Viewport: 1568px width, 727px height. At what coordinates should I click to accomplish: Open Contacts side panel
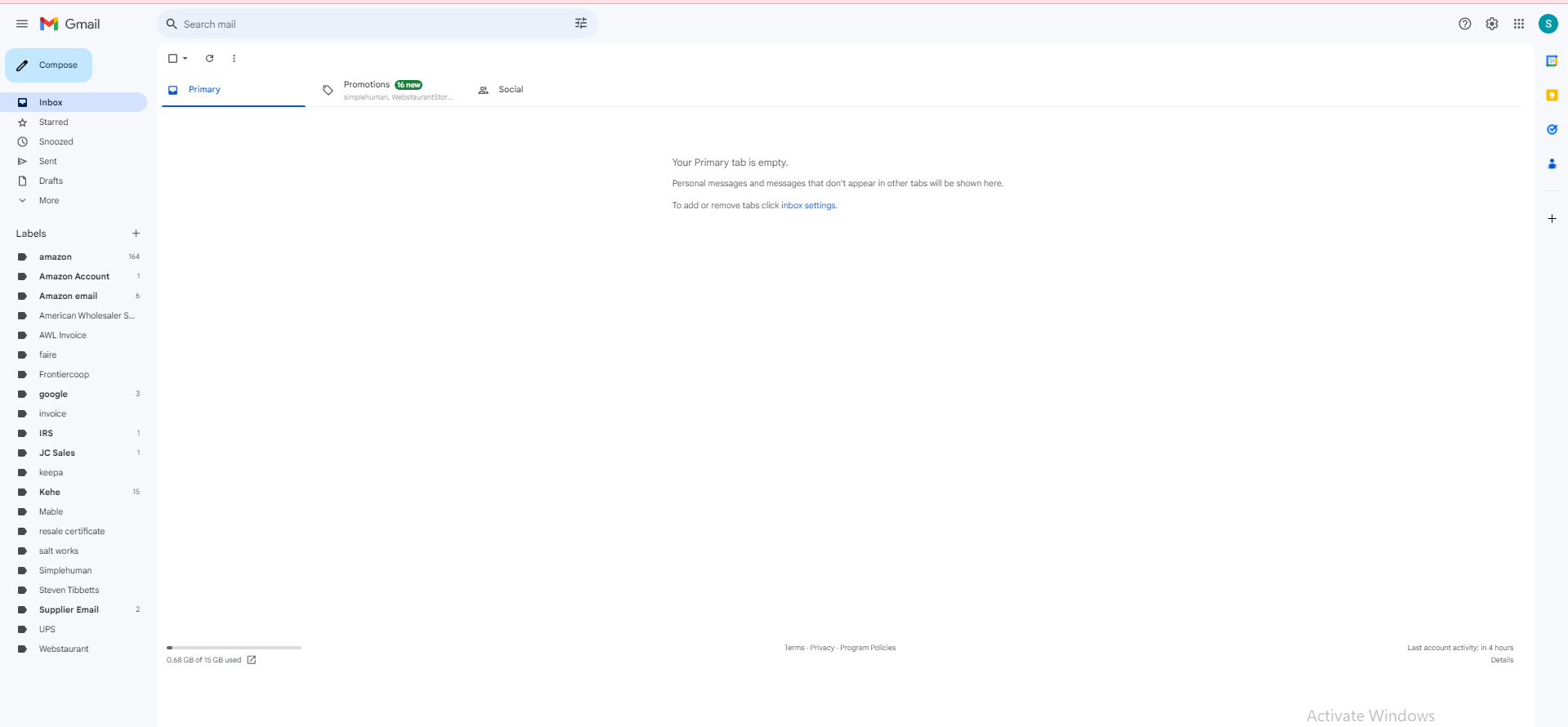pos(1552,163)
